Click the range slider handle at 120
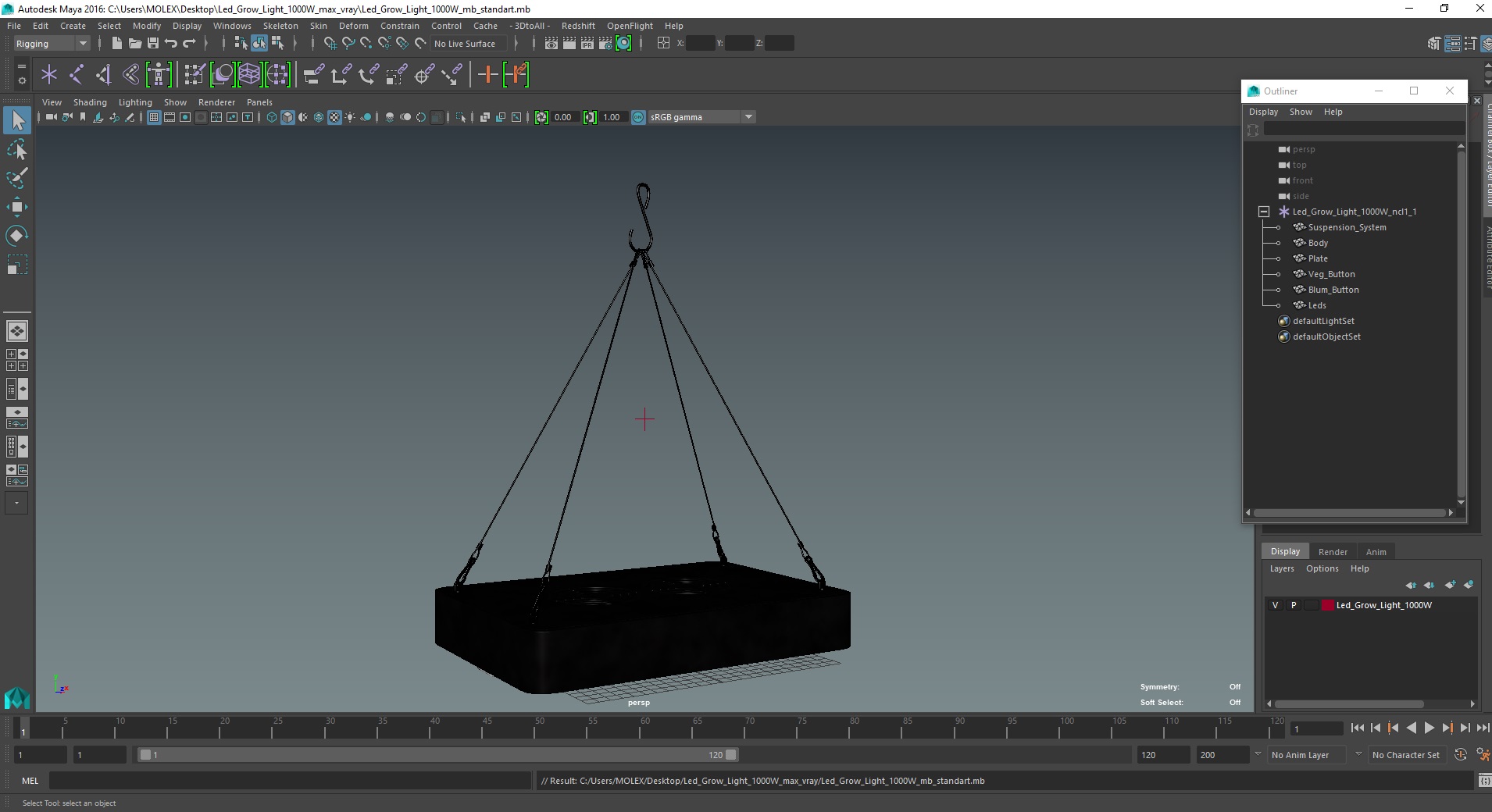This screenshot has height=812, width=1492. 731,755
